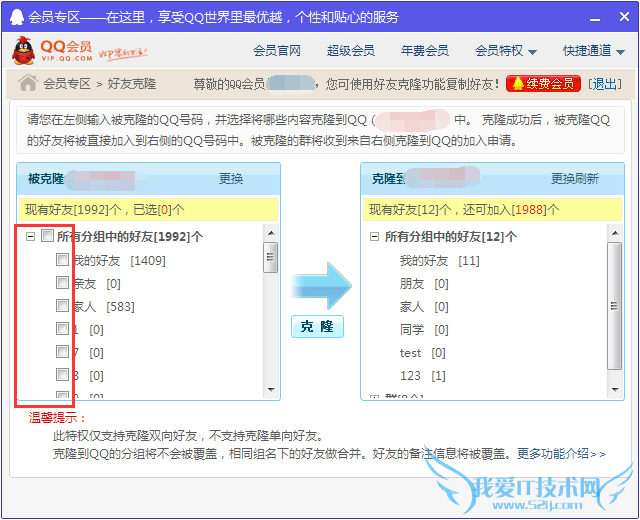This screenshot has height=520, width=640.
Task: Click the QQ penguin icon in title bar
Action: (x=17, y=17)
